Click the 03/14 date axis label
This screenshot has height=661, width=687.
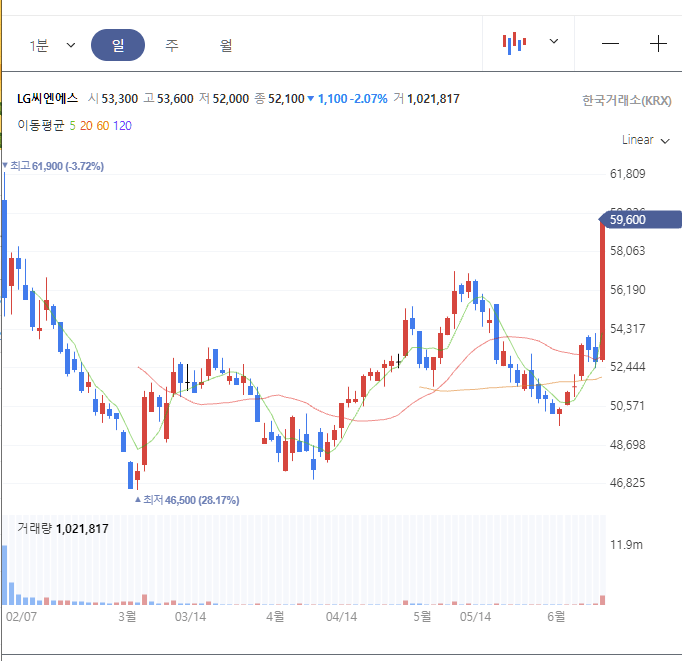[190, 617]
